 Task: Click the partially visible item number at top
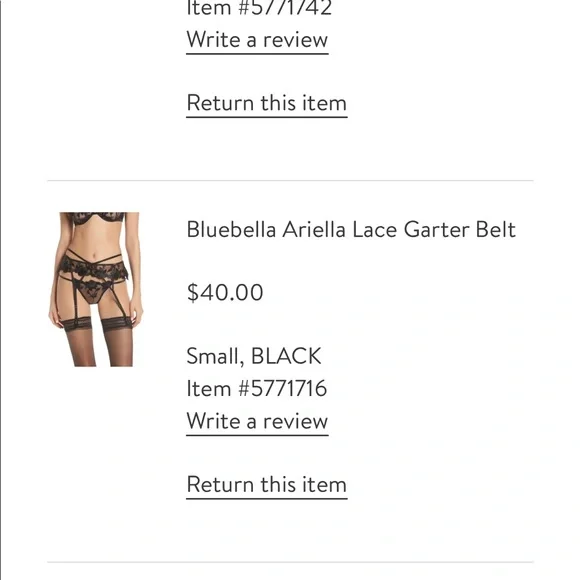tap(259, 8)
